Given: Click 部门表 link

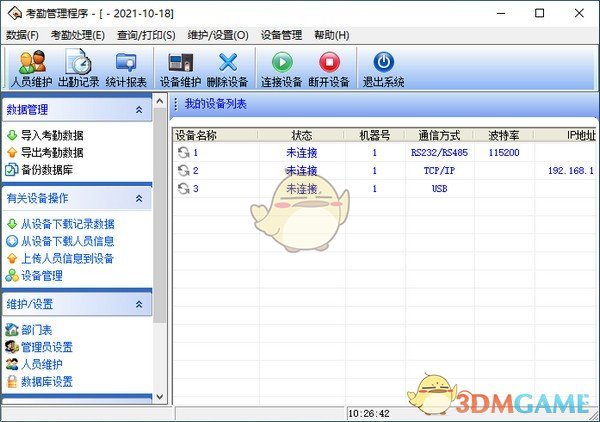Looking at the screenshot, I should (x=36, y=330).
